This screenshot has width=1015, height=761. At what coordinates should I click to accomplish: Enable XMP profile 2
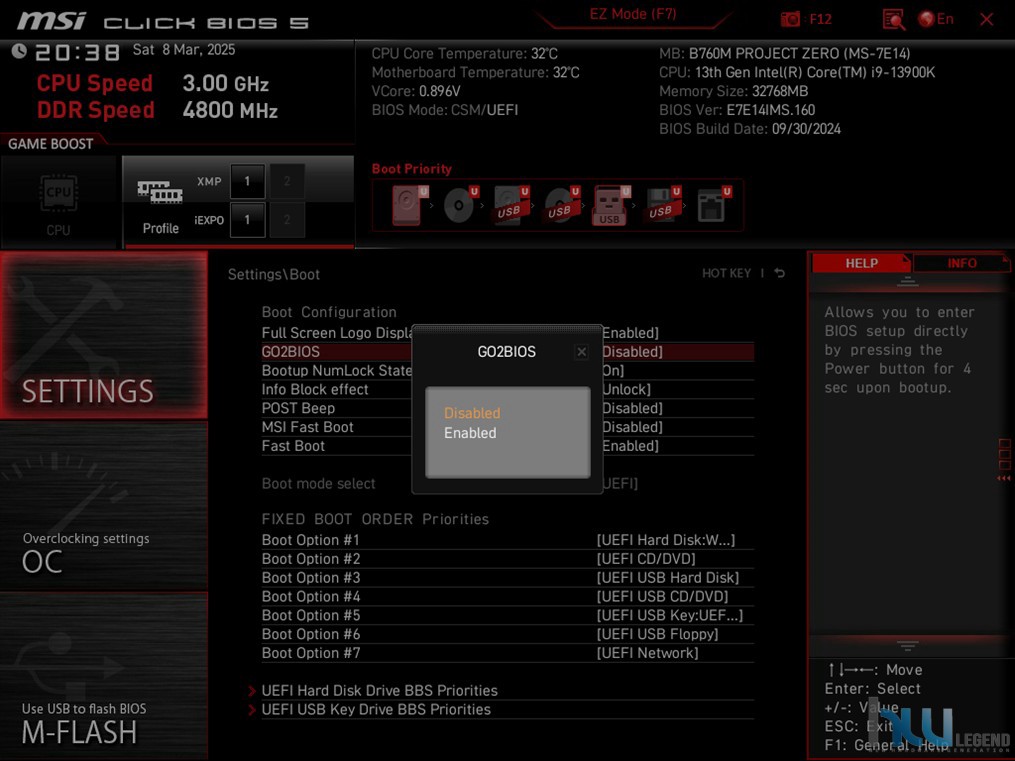[x=287, y=181]
